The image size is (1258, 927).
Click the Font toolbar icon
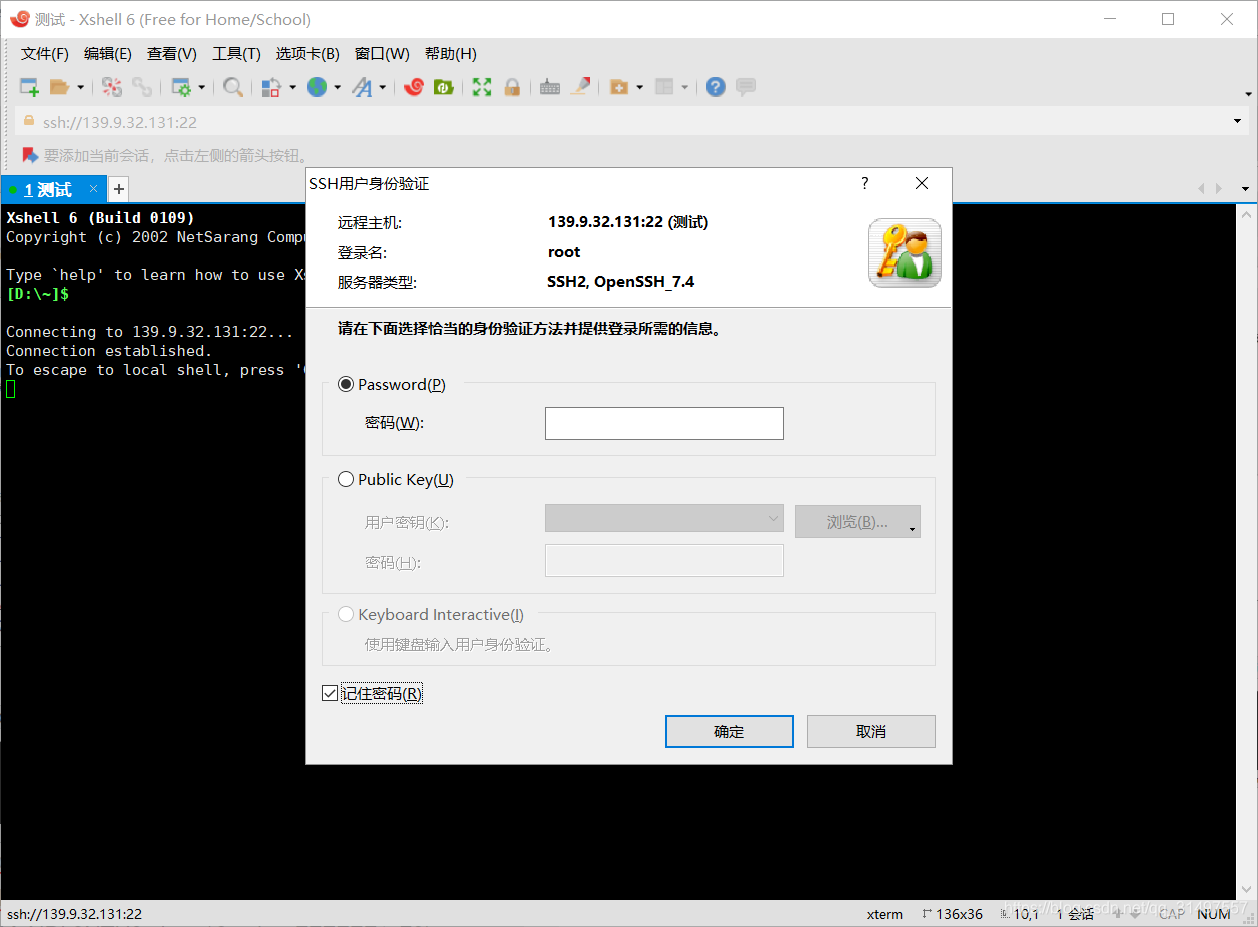362,87
